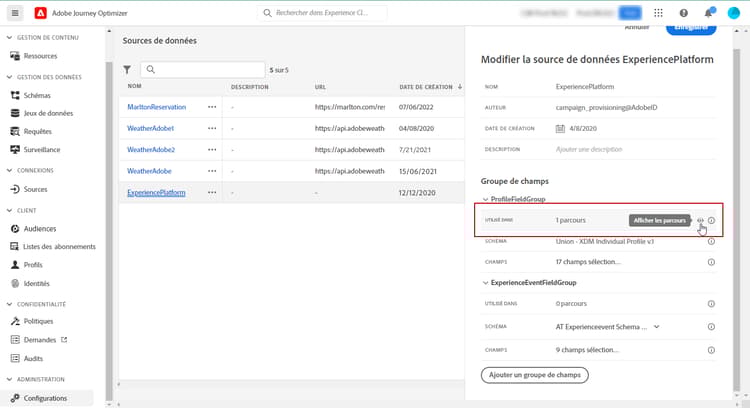The height and width of the screenshot is (408, 750).
Task: Click the Afficher les parcours view icon
Action: coord(700,221)
